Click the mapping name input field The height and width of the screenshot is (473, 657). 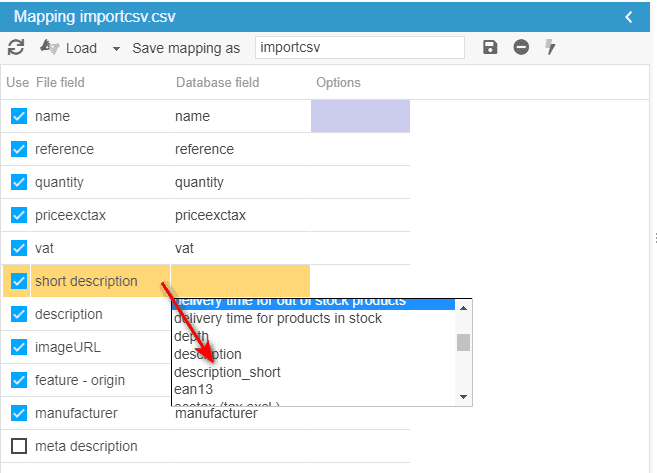pos(359,48)
